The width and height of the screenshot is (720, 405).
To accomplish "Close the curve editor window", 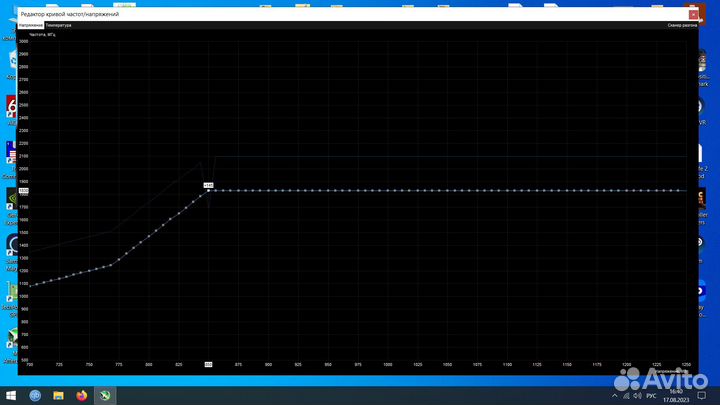I will [693, 14].
